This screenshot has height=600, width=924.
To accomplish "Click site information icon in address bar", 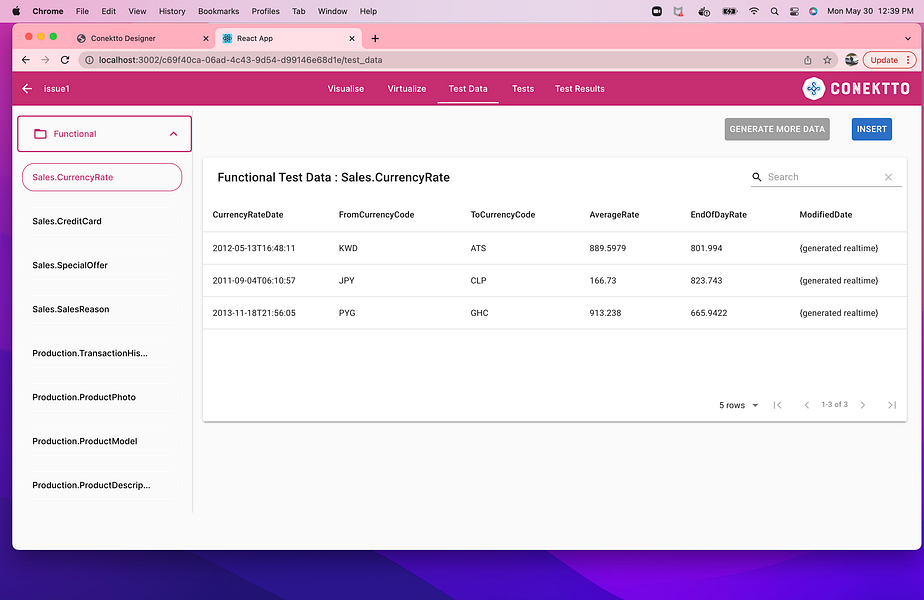I will [89, 60].
